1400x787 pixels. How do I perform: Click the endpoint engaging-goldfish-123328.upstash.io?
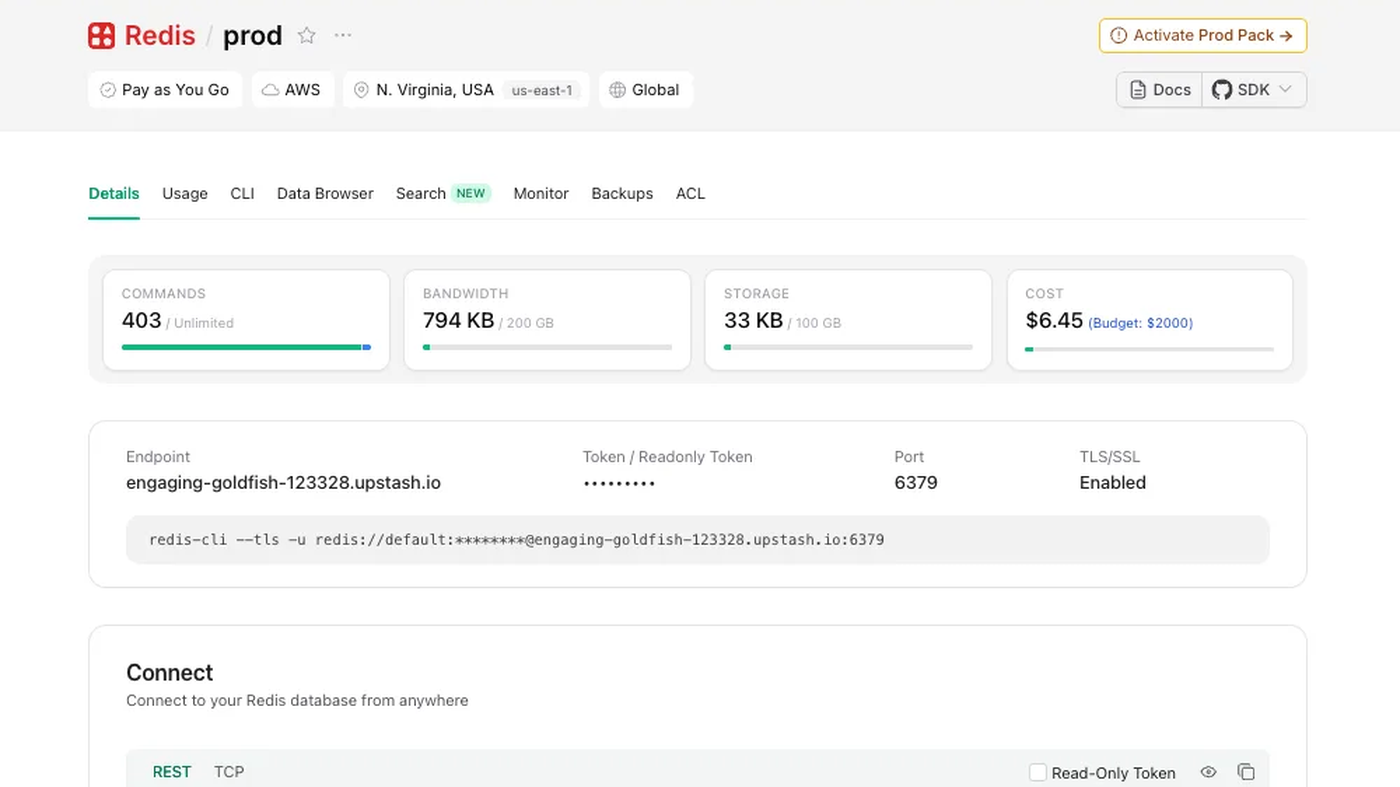283,483
